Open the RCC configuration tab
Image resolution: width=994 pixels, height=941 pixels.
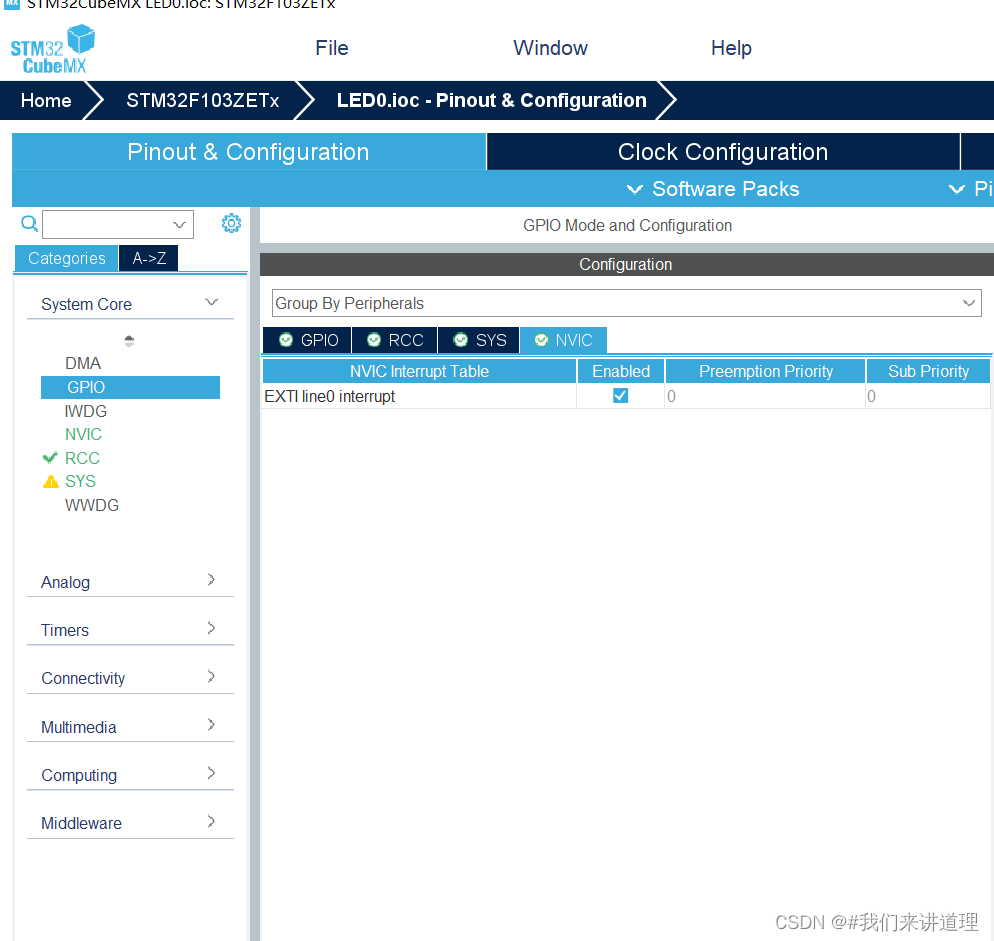pyautogui.click(x=394, y=340)
